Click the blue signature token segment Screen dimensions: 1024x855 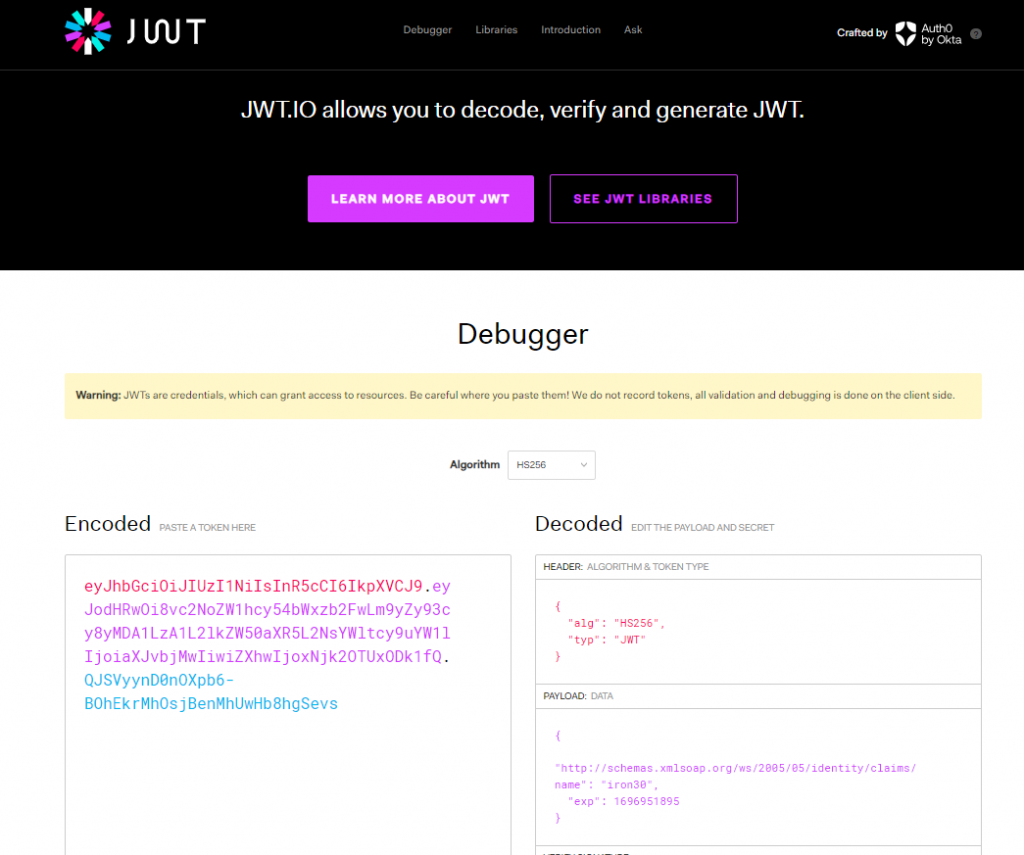point(211,692)
